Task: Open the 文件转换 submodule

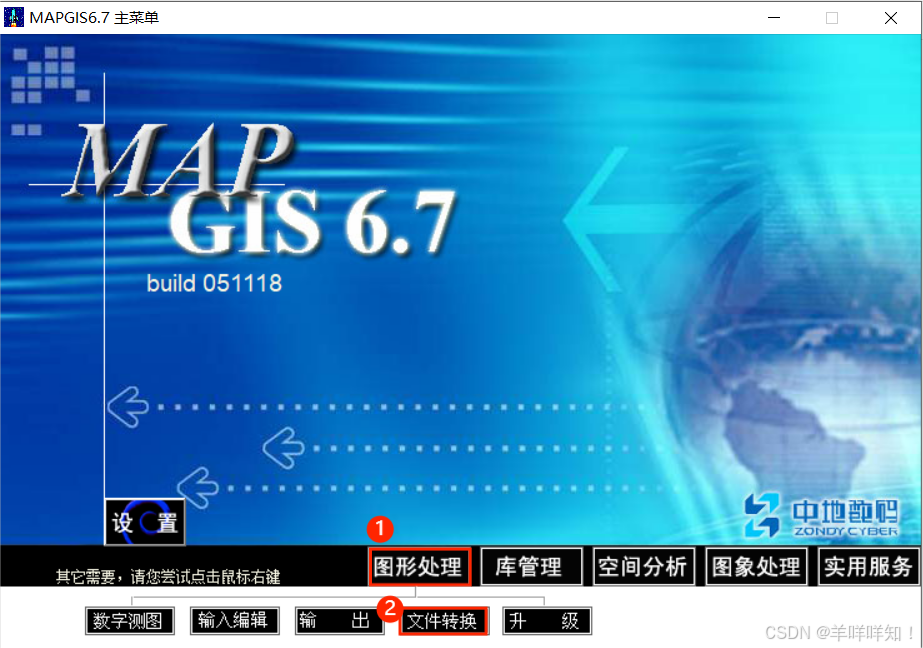Action: click(x=444, y=621)
